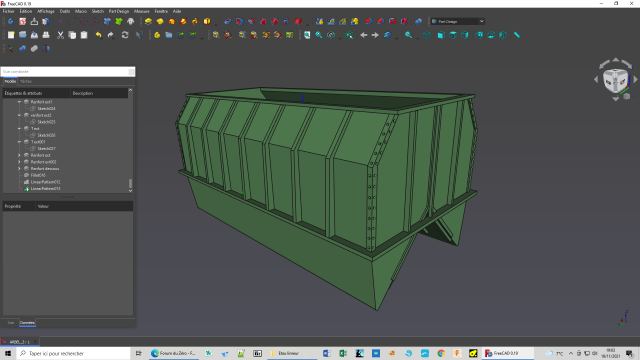This screenshot has height=360, width=640.
Task: Expand the Renfort dessous tree node
Action: pyautogui.click(x=19, y=169)
